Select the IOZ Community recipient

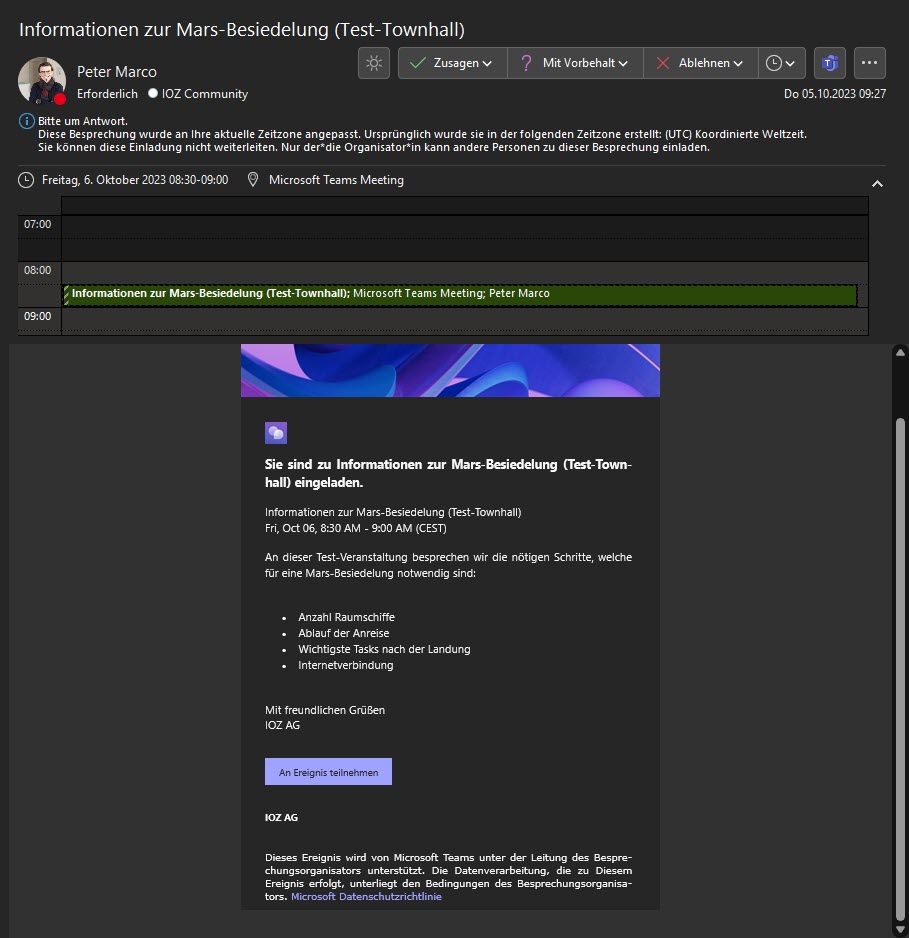[x=205, y=94]
